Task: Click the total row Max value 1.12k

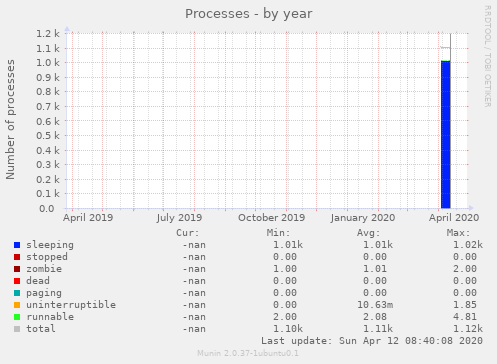Action: click(468, 329)
